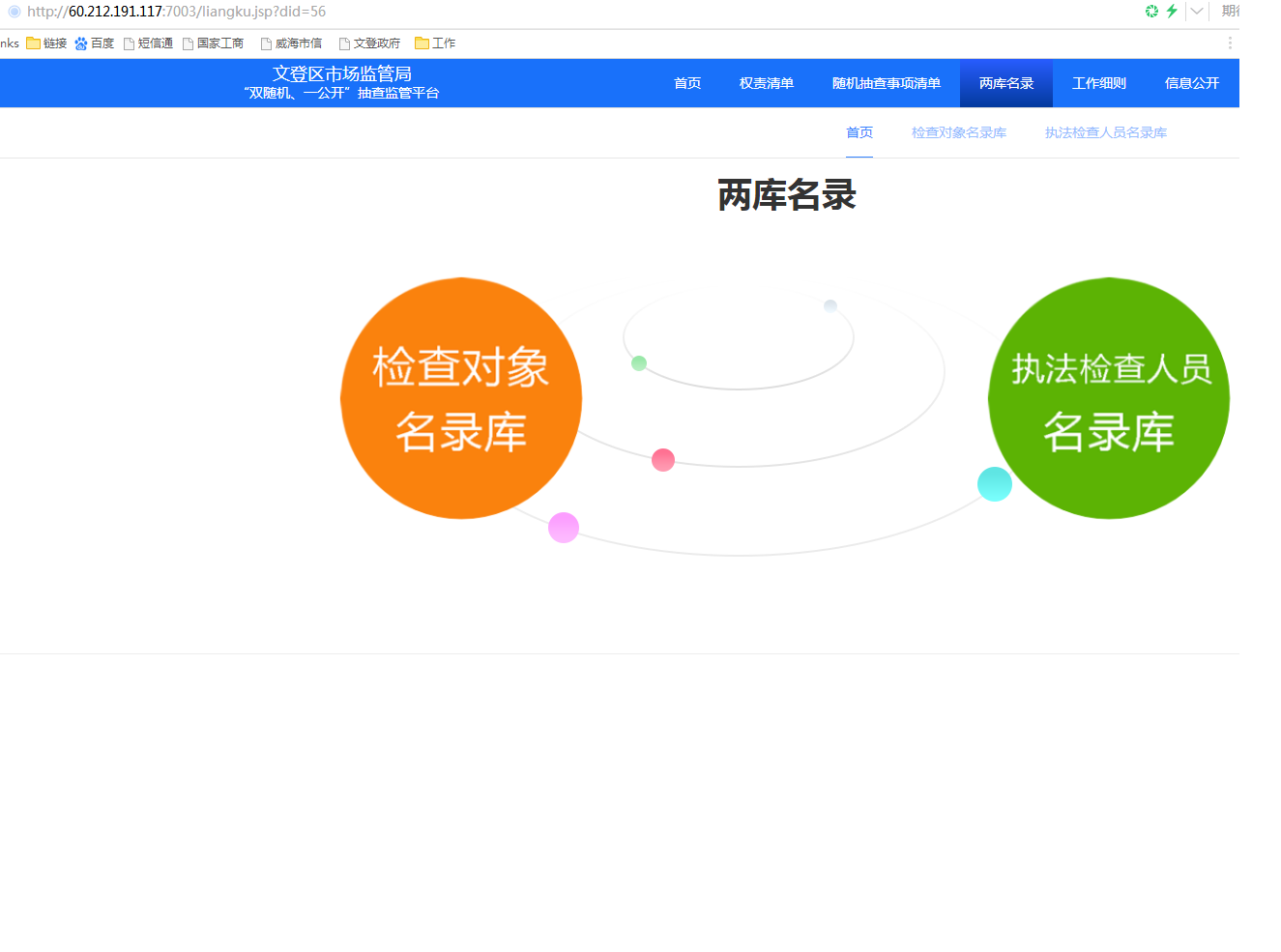Click in the URL address field
The width and height of the screenshot is (1281, 952).
[x=580, y=12]
